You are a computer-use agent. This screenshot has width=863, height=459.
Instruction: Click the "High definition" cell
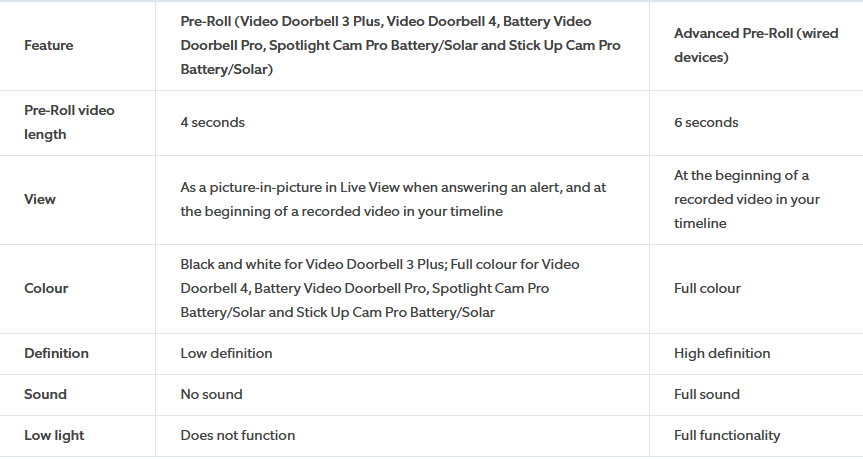tap(722, 353)
